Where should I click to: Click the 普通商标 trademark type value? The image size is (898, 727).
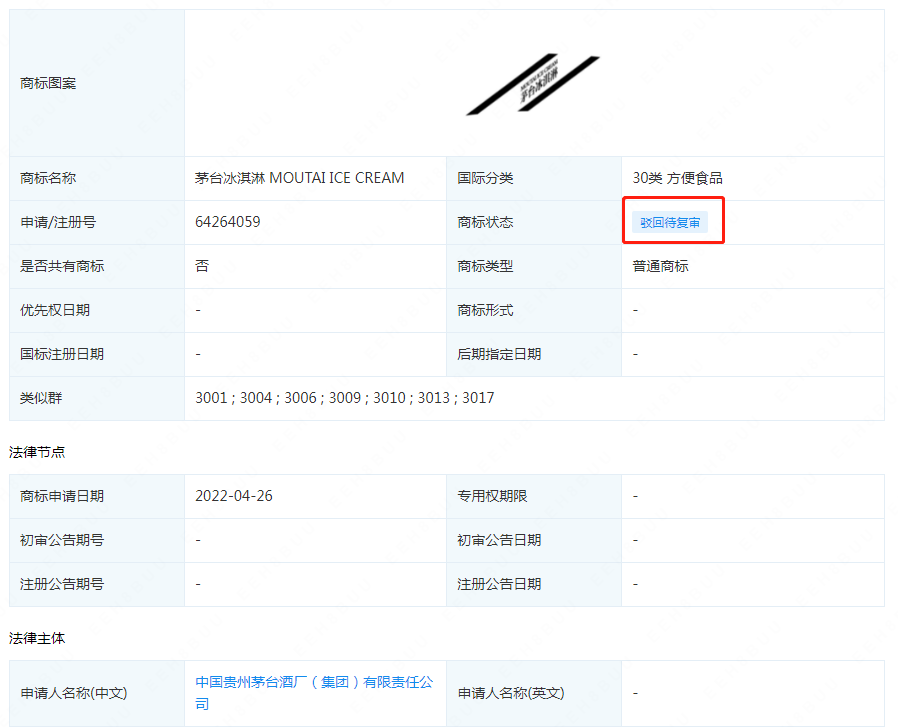[x=660, y=266]
